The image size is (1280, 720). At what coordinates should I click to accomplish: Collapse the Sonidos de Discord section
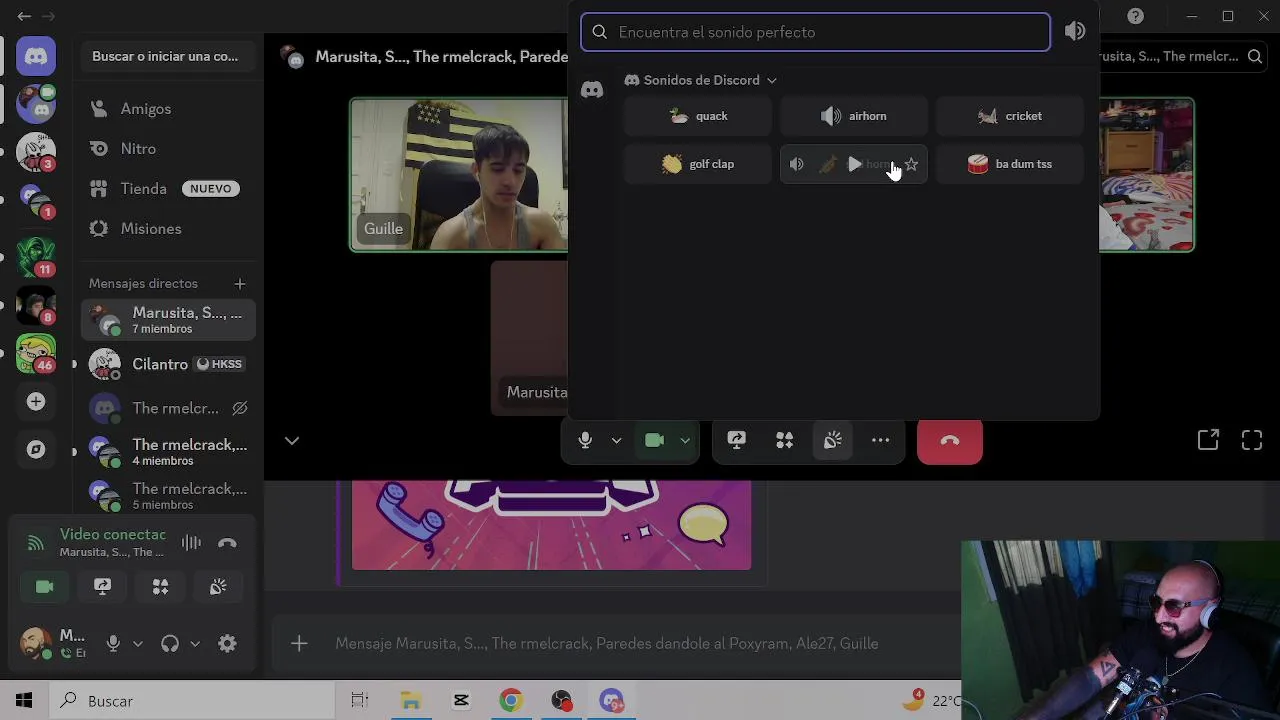coord(701,80)
